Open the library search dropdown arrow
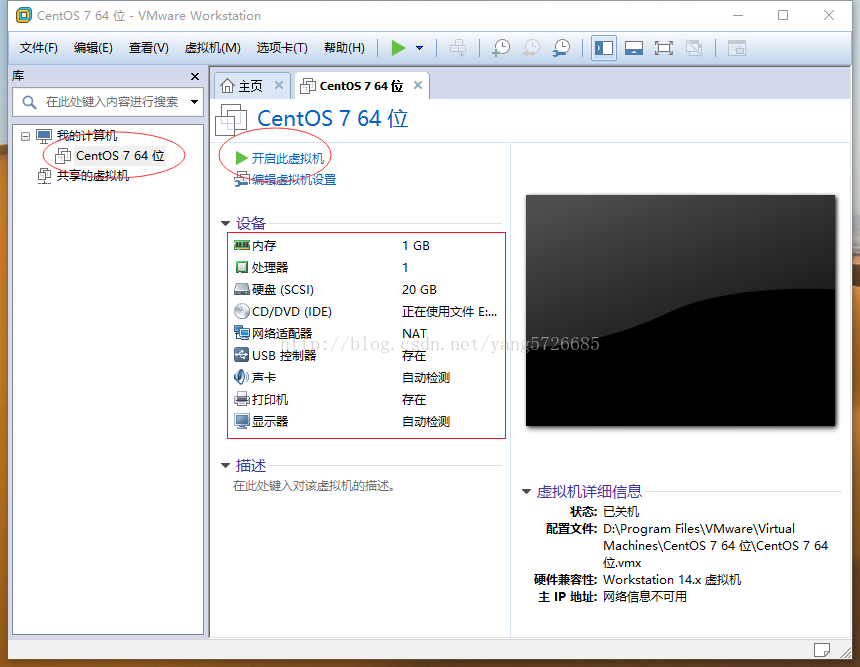This screenshot has height=667, width=860. [x=194, y=102]
